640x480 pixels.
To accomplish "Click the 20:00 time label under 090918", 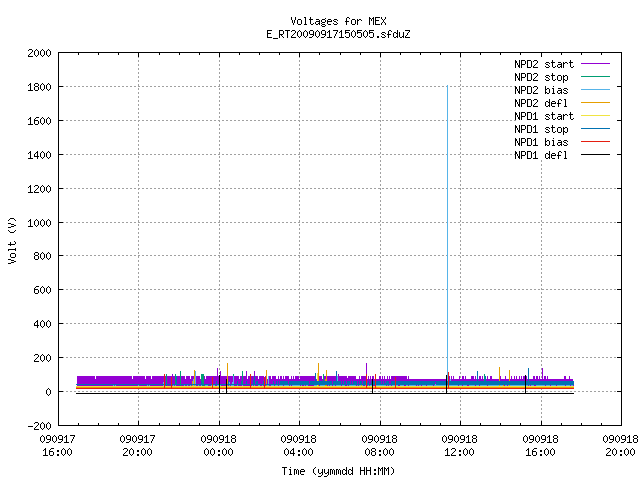I will click(620, 452).
